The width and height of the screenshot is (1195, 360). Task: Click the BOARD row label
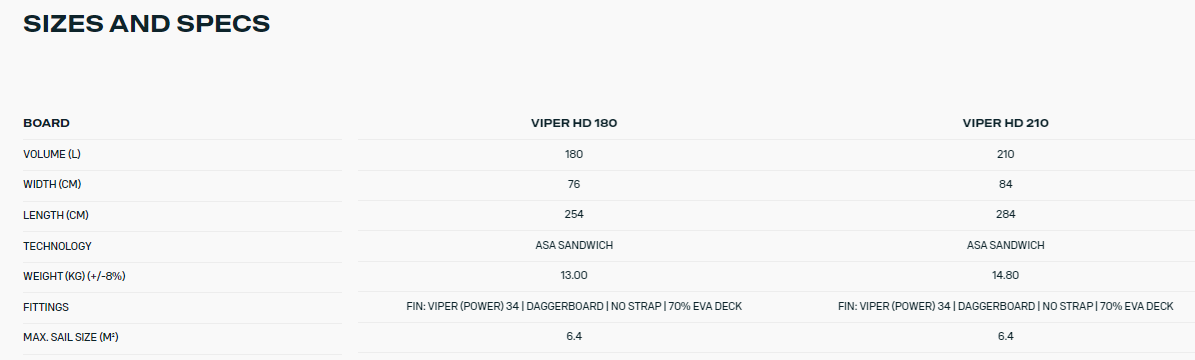tap(46, 123)
